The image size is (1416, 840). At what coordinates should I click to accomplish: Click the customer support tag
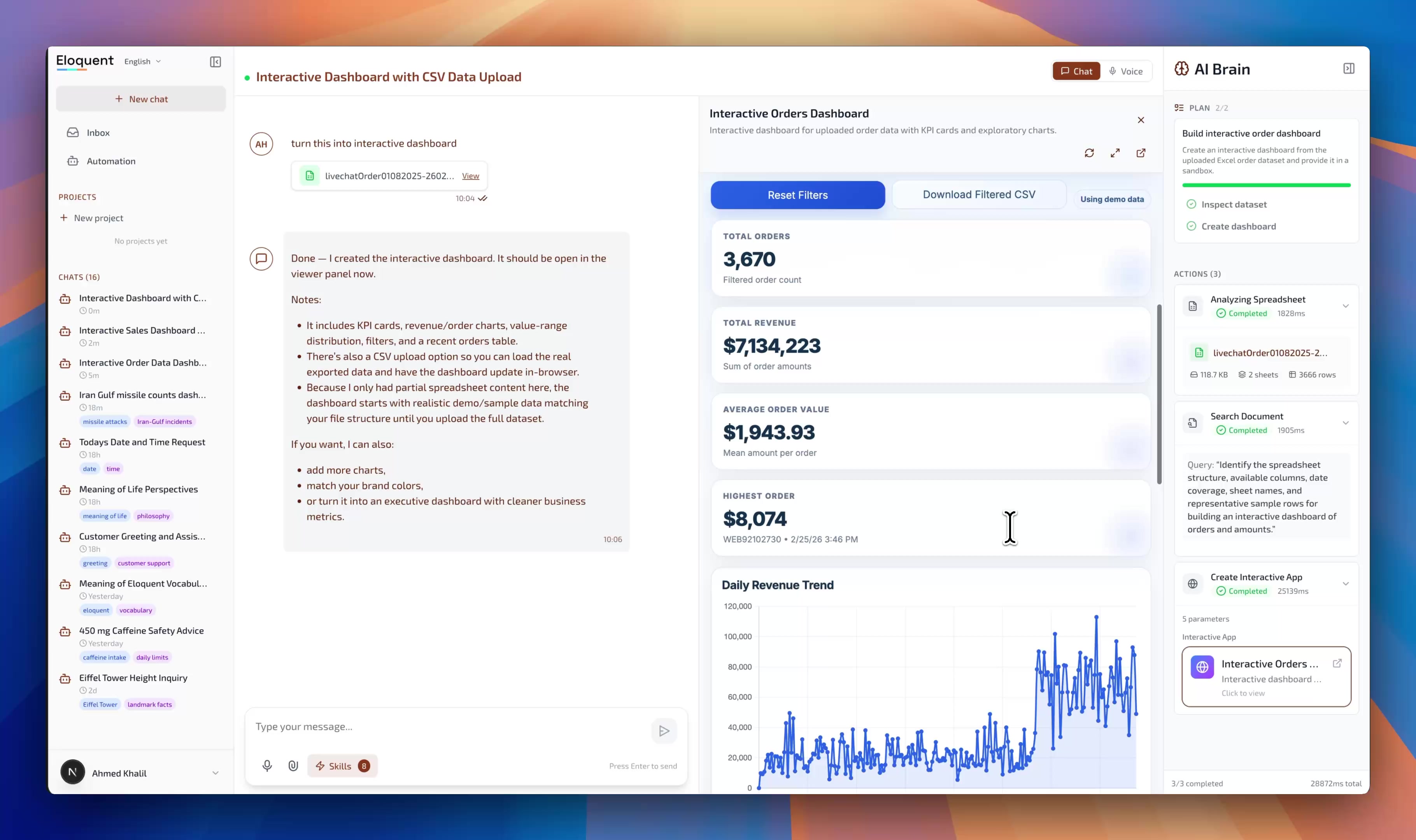pyautogui.click(x=144, y=563)
